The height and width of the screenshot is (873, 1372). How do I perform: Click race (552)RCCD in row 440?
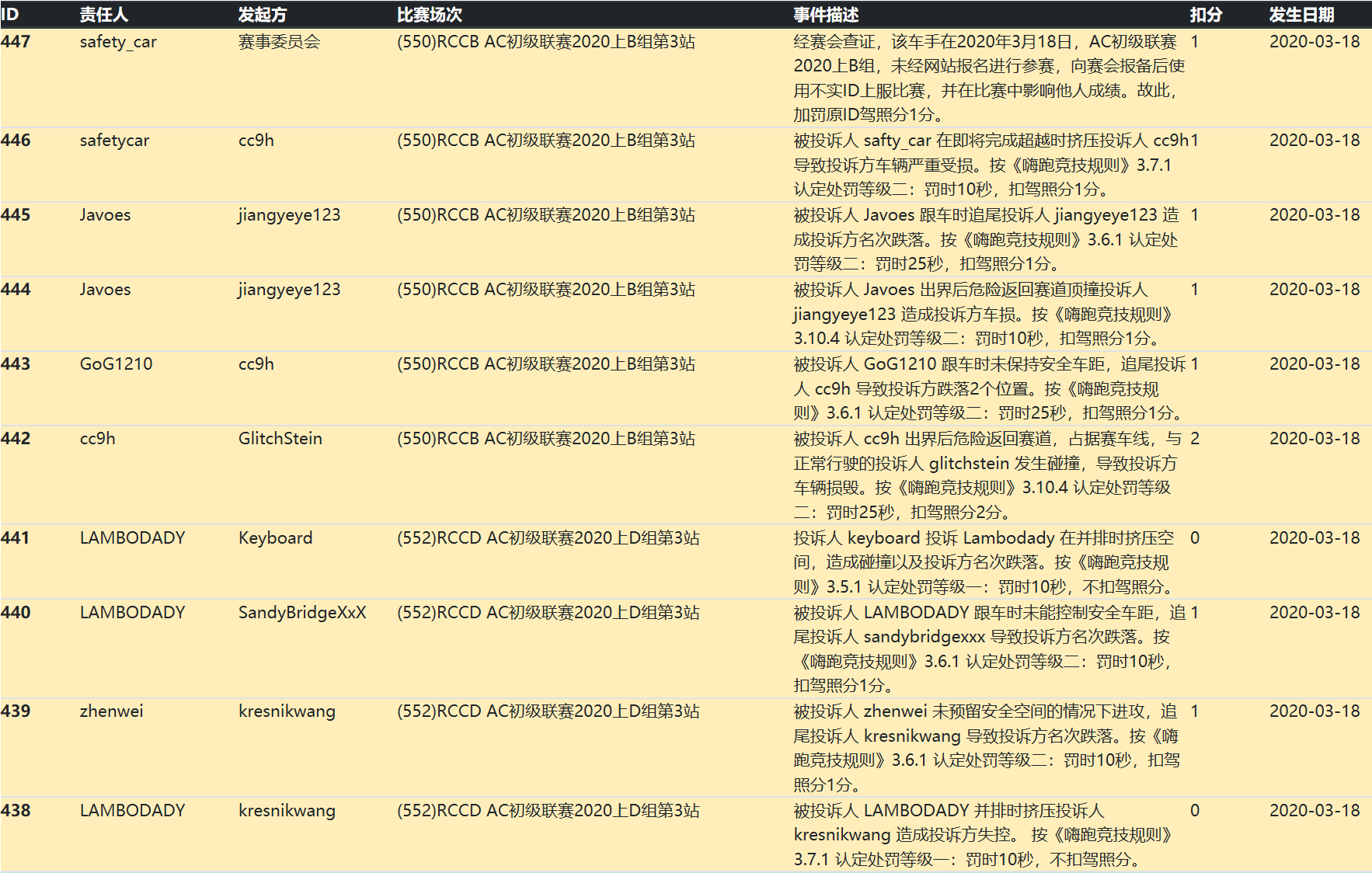tap(548, 613)
